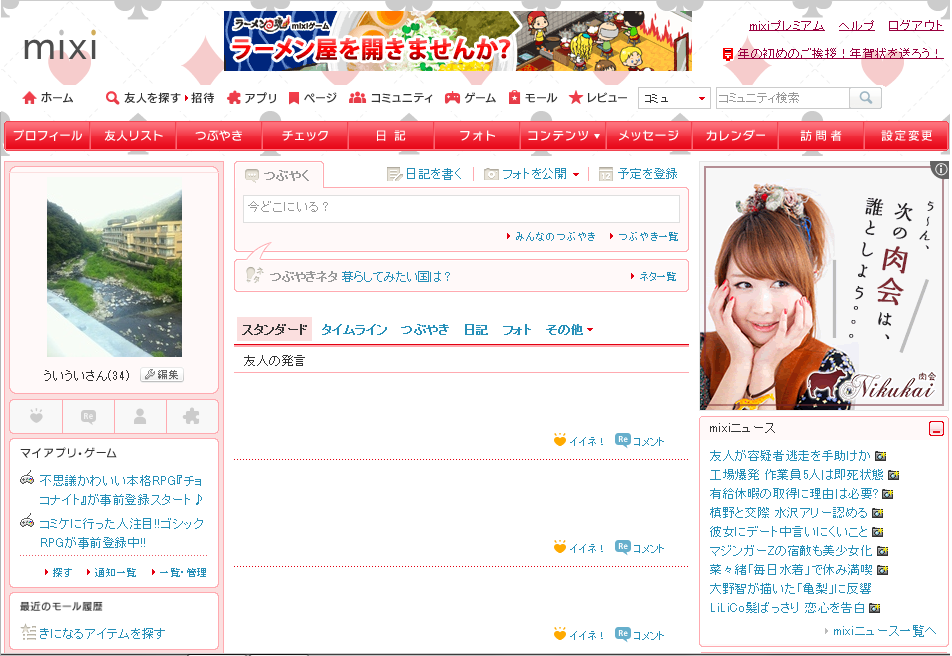The height and width of the screenshot is (656, 952).
Task: Open the mixiプレミアム link
Action: (x=786, y=26)
